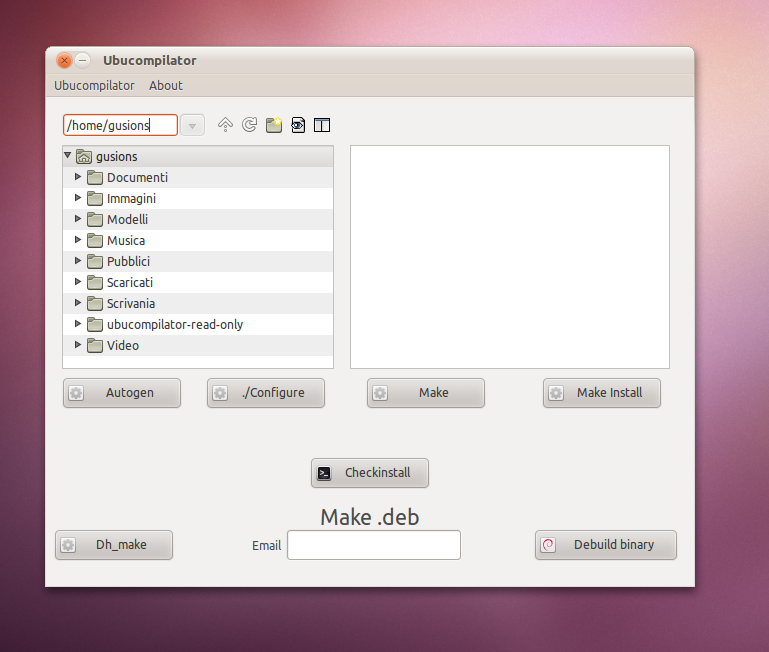Select the gusions home folder icon
Image resolution: width=769 pixels, height=652 pixels.
pyautogui.click(x=84, y=156)
